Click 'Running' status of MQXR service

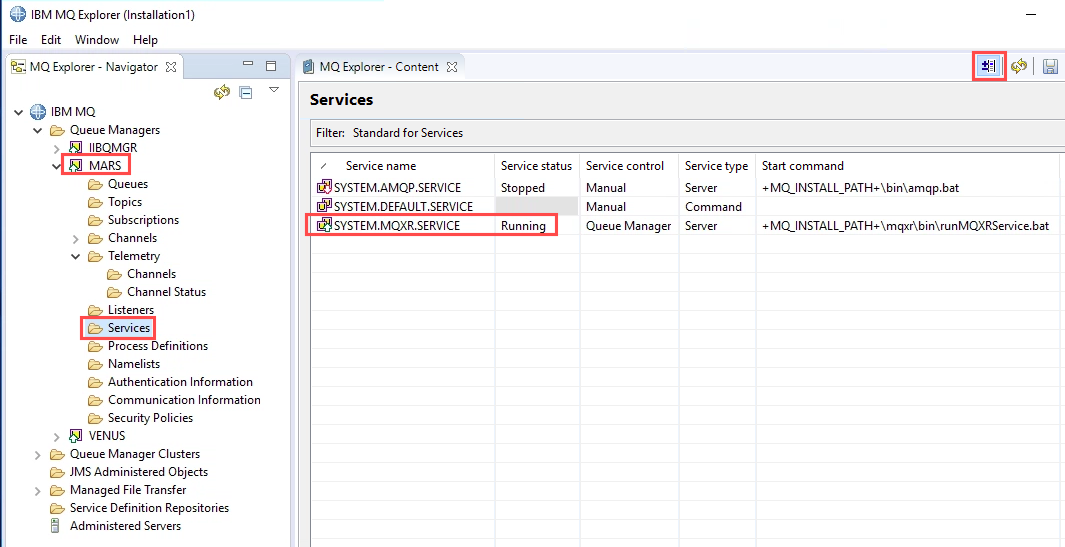pos(523,226)
